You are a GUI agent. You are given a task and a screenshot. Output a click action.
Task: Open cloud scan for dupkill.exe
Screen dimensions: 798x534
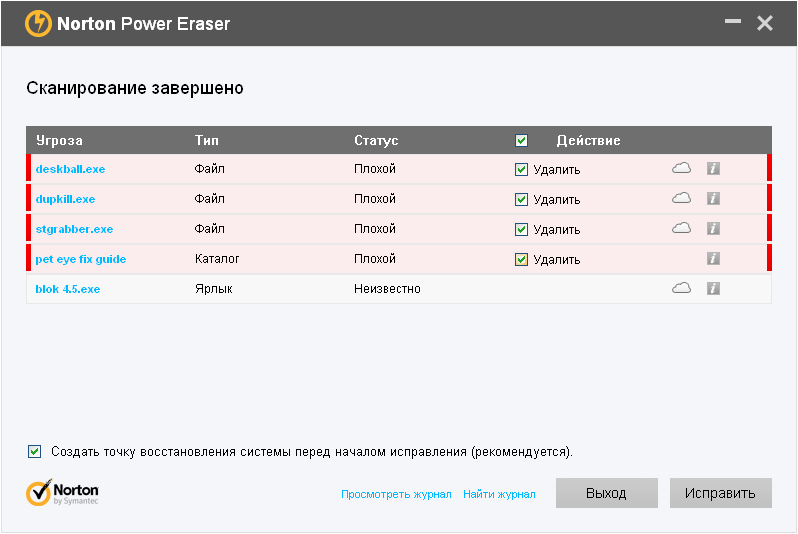point(681,199)
